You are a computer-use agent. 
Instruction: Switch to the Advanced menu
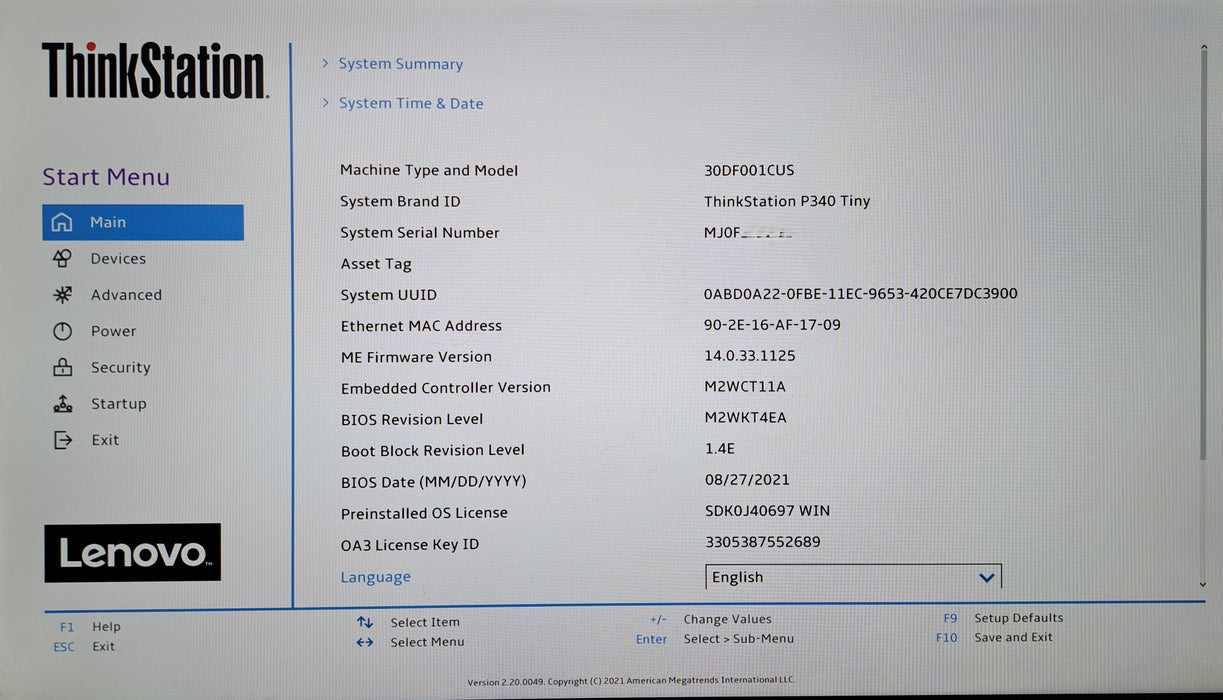[126, 295]
